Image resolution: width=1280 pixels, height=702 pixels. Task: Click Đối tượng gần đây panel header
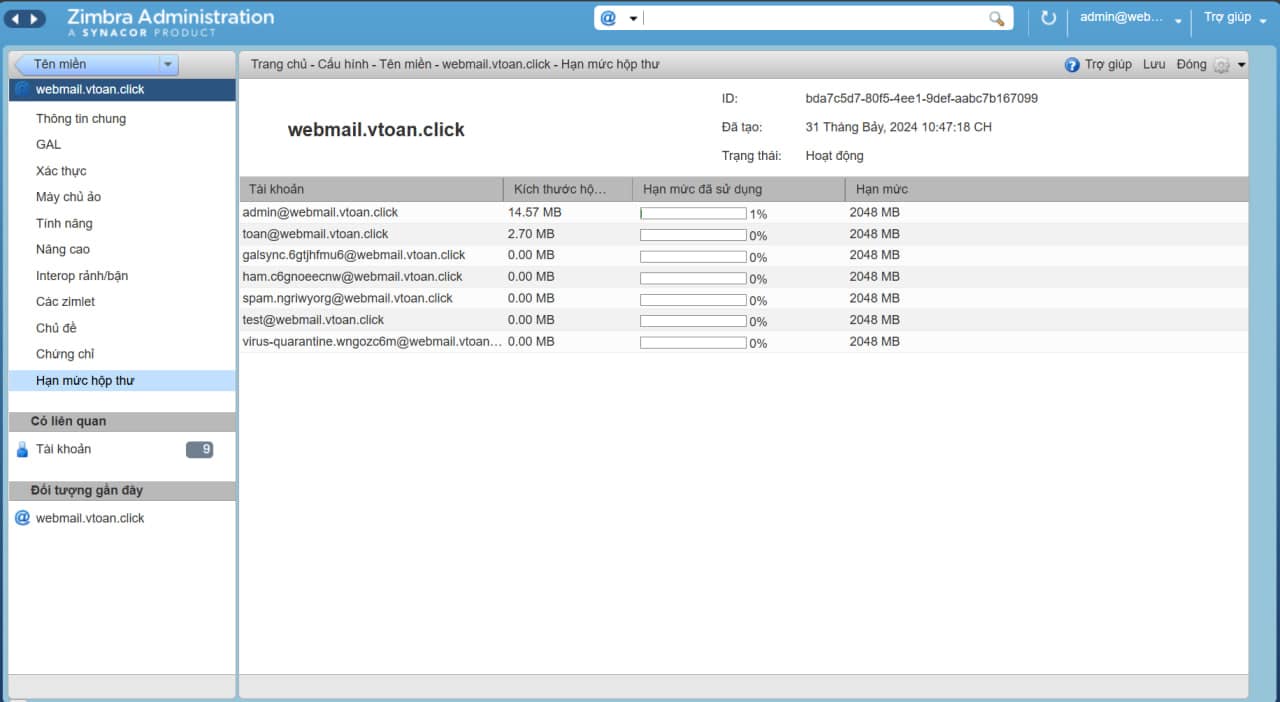(122, 490)
